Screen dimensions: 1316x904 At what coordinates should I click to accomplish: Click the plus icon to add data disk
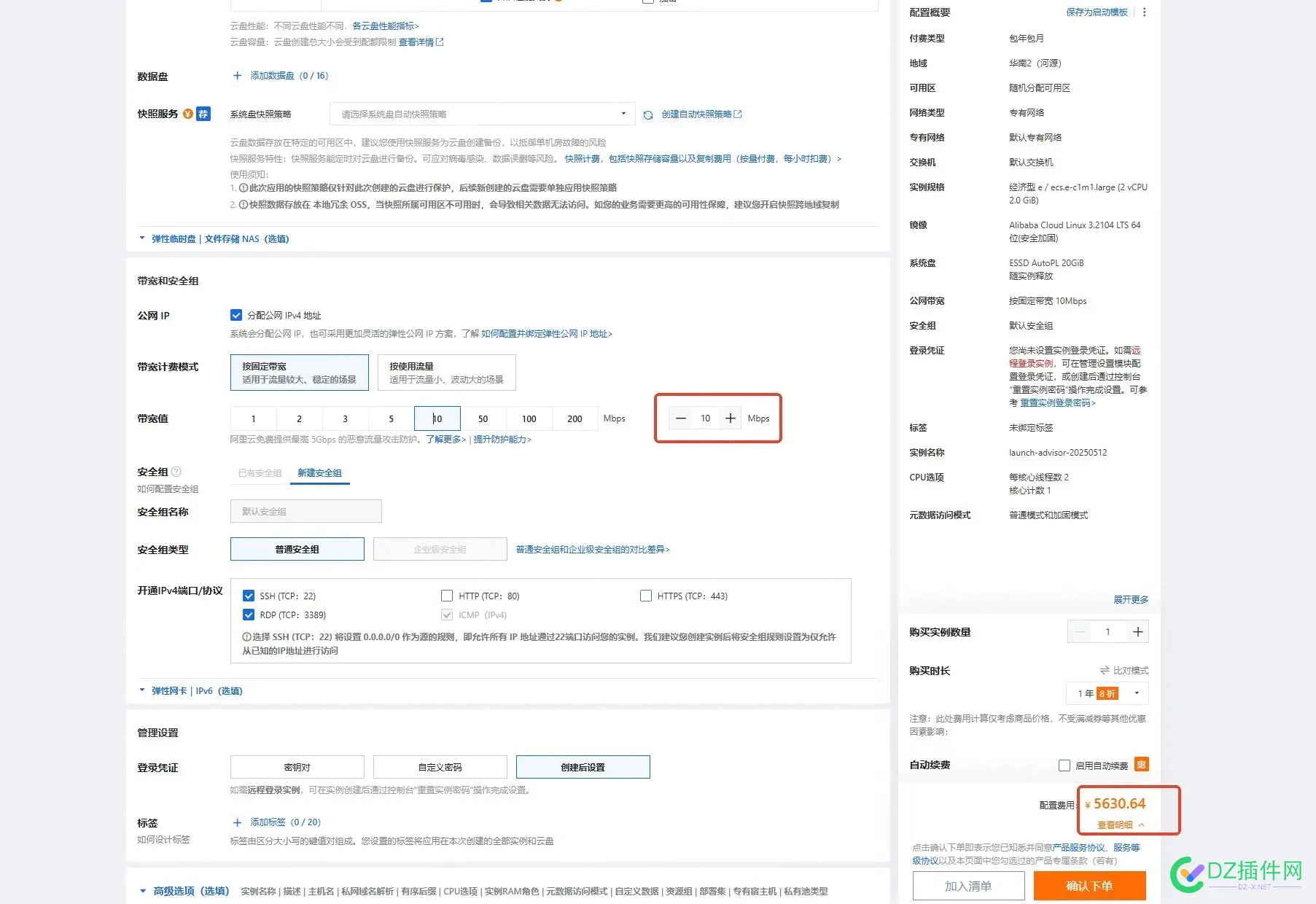coord(237,76)
